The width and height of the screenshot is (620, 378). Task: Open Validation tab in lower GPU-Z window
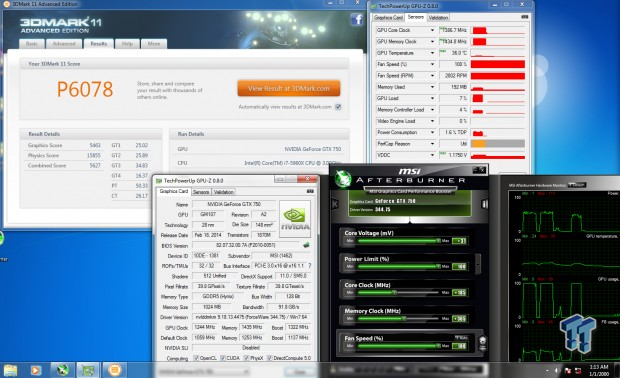pos(223,192)
